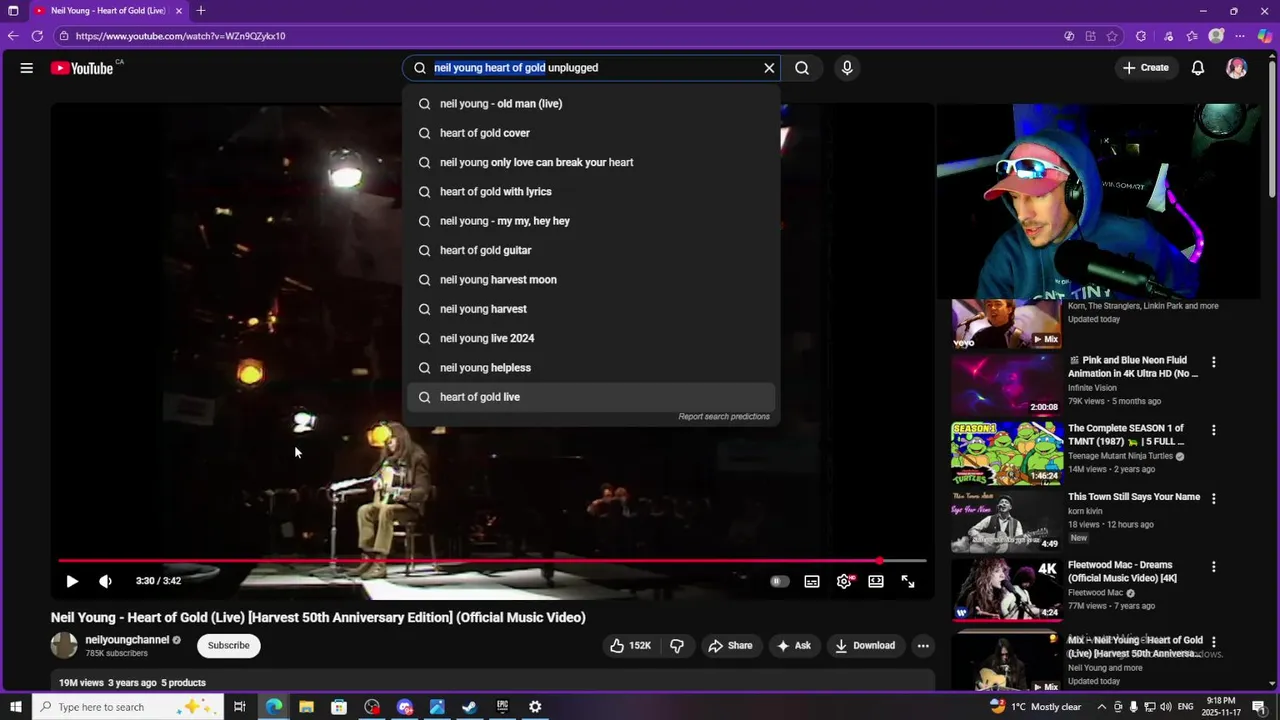This screenshot has height=720, width=1280.
Task: Select suggestion 'heart of gold cover'
Action: 592,133
